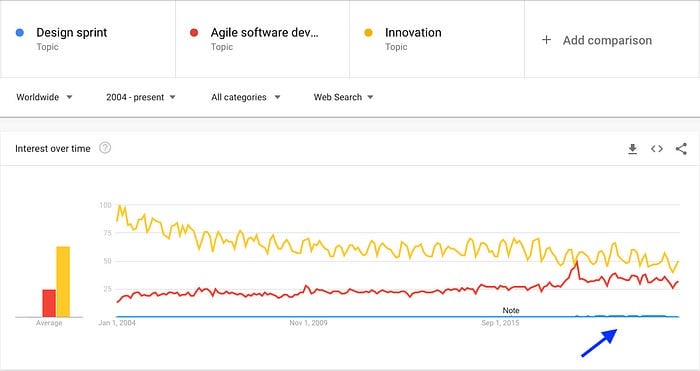Edit the Design sprint topic term
700x371 pixels.
click(71, 33)
